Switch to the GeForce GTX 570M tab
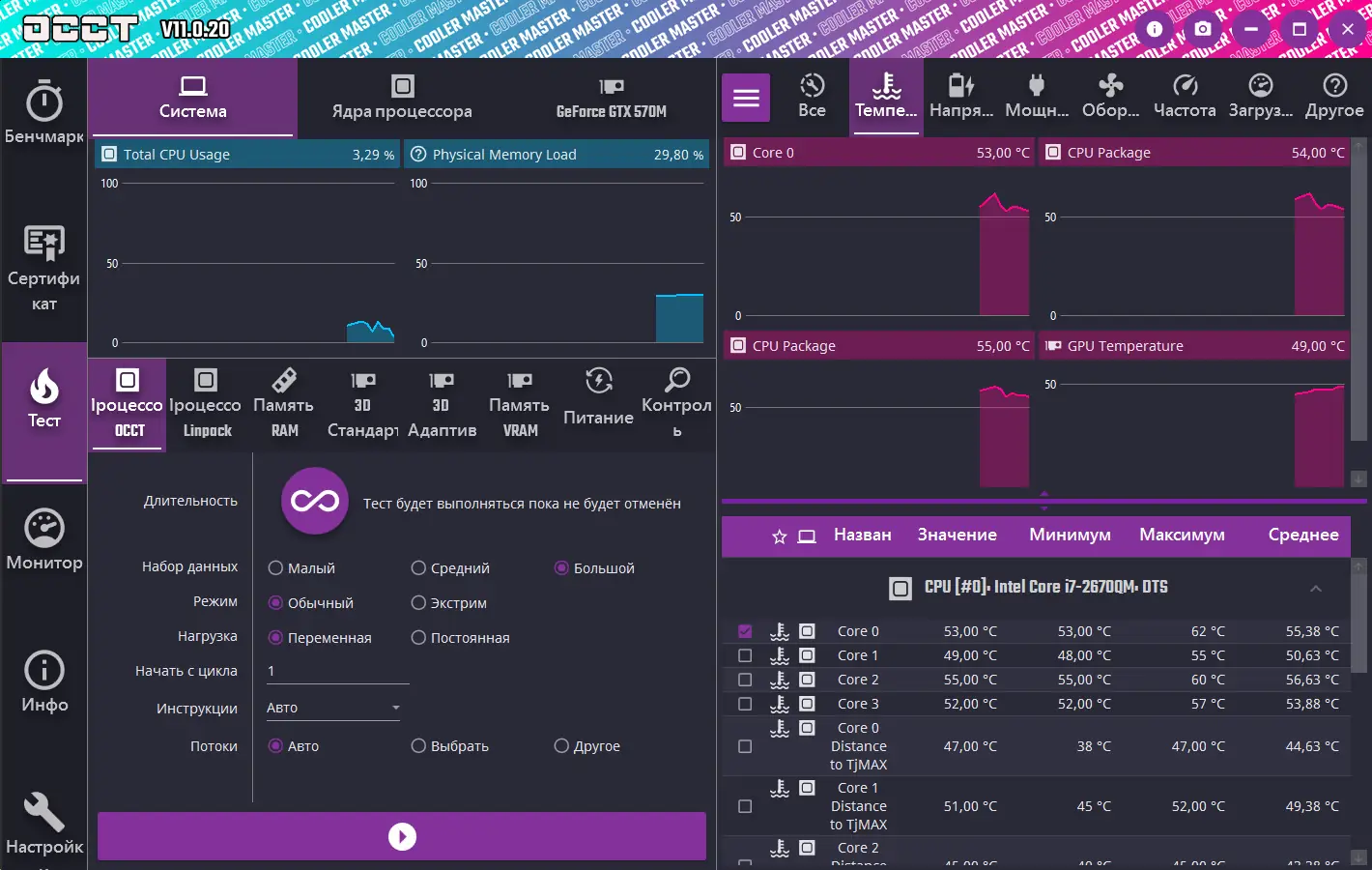This screenshot has width=1372, height=870. point(611,98)
